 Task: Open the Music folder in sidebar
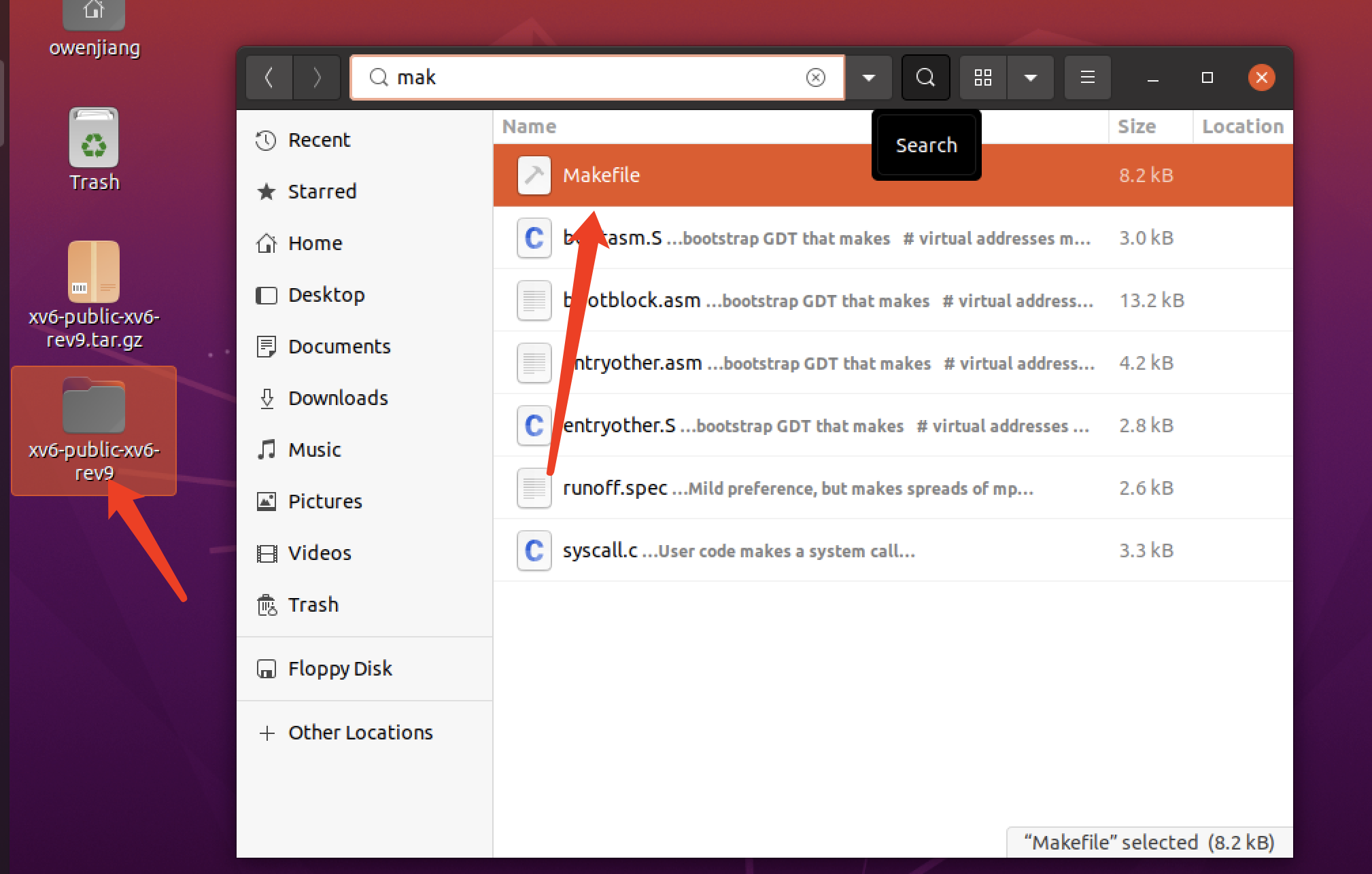coord(315,449)
